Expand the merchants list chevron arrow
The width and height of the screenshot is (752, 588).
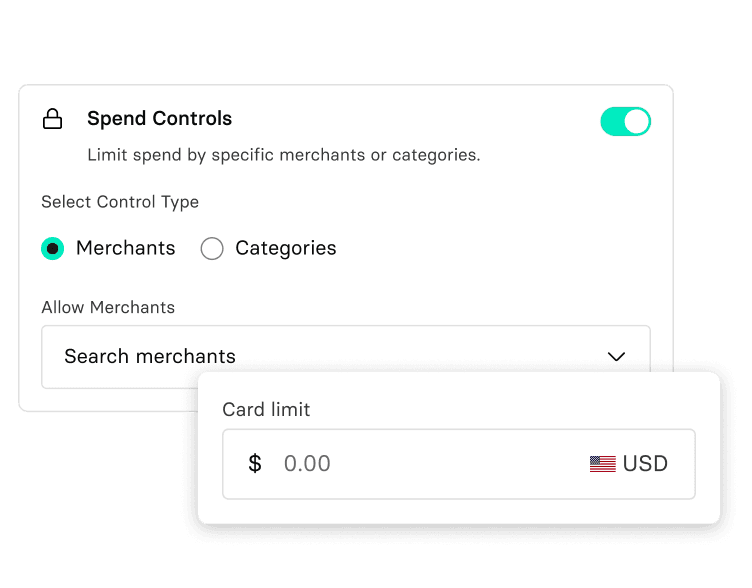tap(616, 356)
